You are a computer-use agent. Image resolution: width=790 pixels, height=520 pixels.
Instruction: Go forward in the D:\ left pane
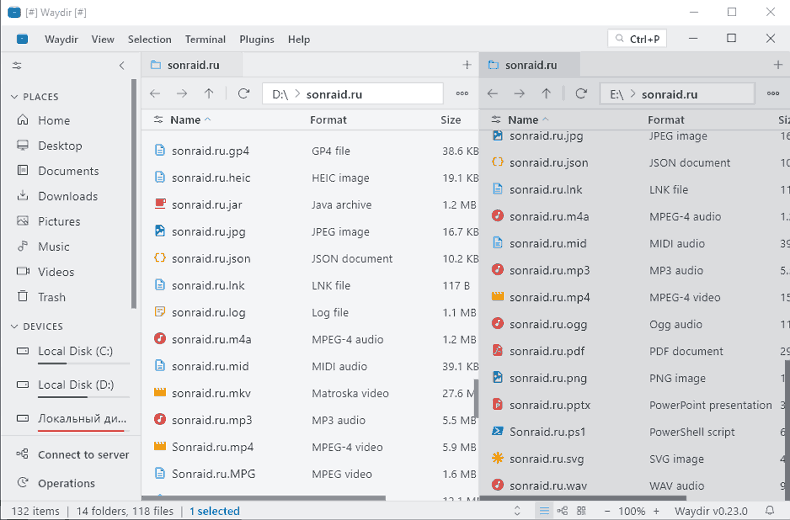(x=182, y=93)
